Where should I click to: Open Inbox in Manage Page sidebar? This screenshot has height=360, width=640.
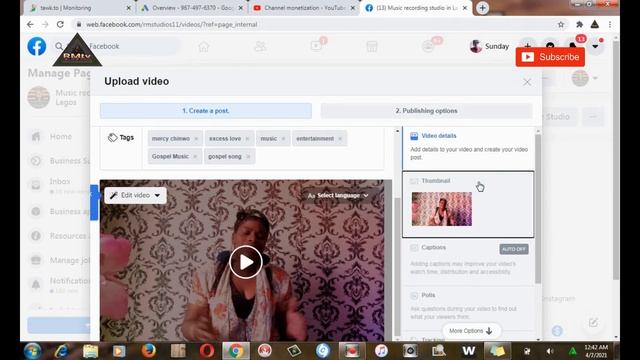pos(60,185)
